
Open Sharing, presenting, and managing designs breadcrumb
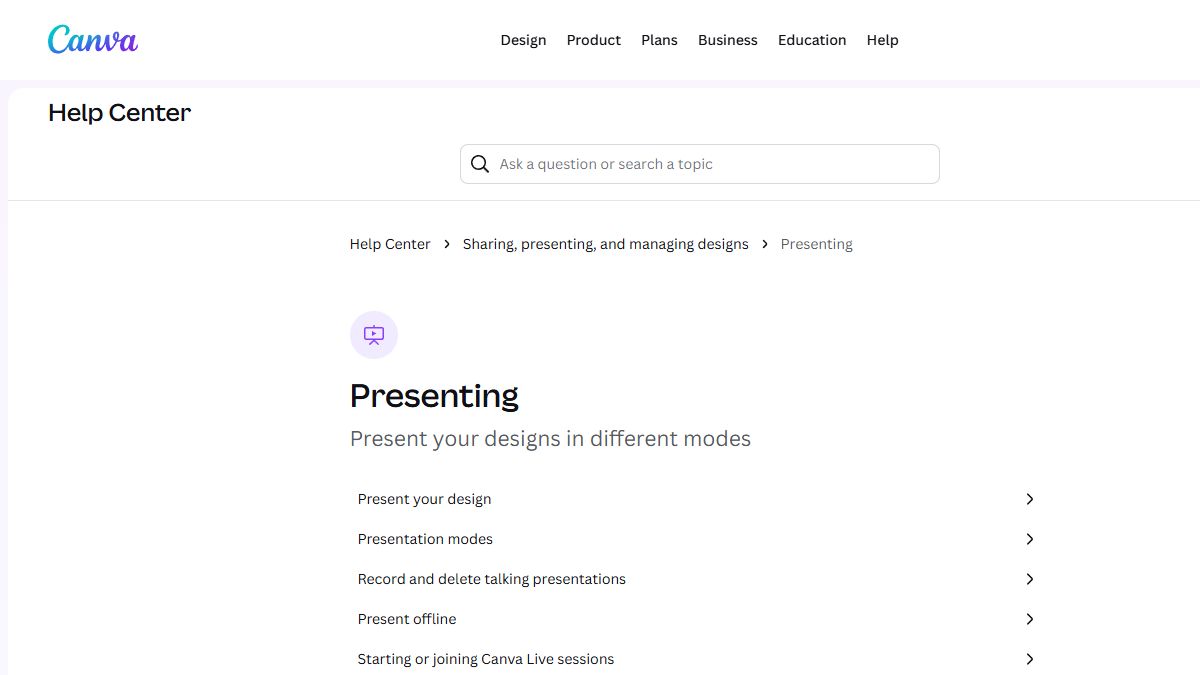(x=606, y=244)
